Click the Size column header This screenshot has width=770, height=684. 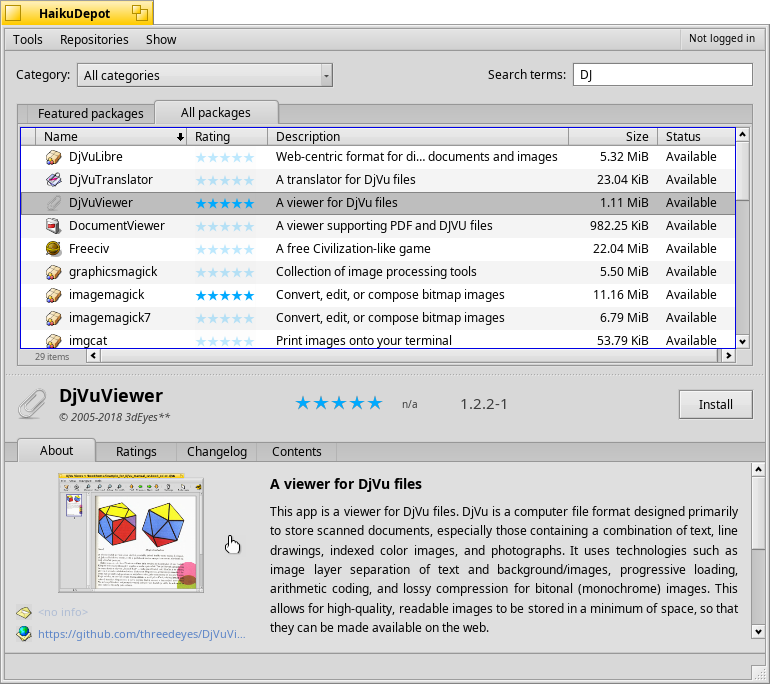click(x=613, y=137)
